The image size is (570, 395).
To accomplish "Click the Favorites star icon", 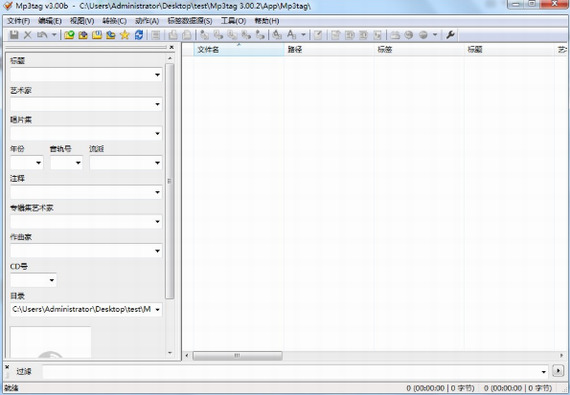I will 125,35.
